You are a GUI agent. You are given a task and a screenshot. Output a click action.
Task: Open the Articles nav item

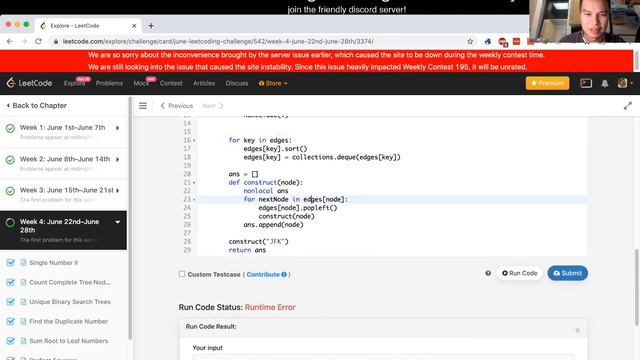pos(204,83)
